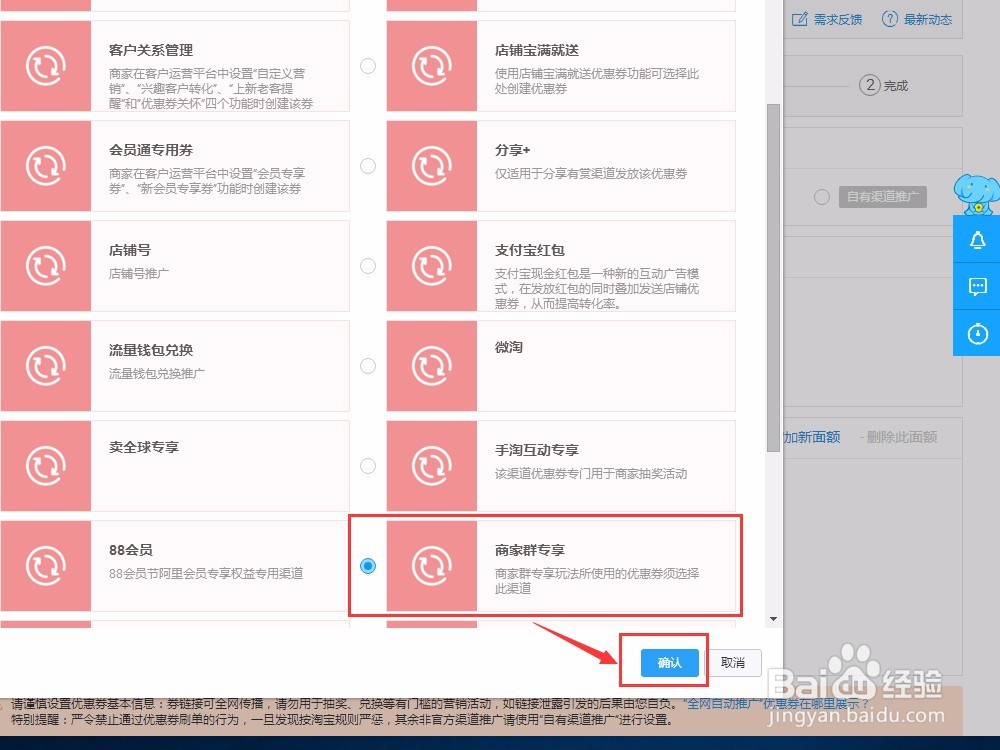Click the 店铺号 channel icon
Screen dimensions: 1000x750
46,265
